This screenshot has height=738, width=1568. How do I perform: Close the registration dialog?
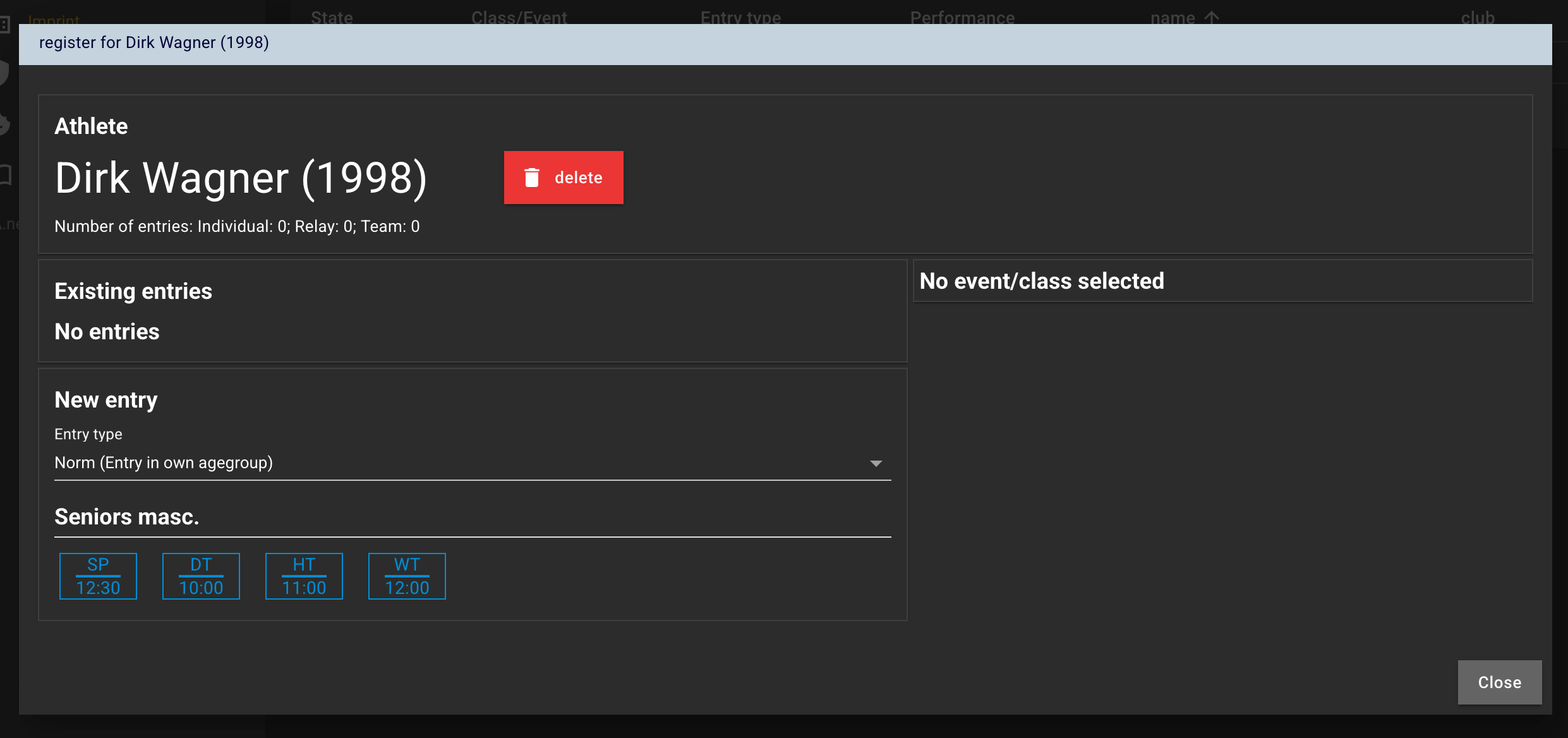click(1499, 682)
